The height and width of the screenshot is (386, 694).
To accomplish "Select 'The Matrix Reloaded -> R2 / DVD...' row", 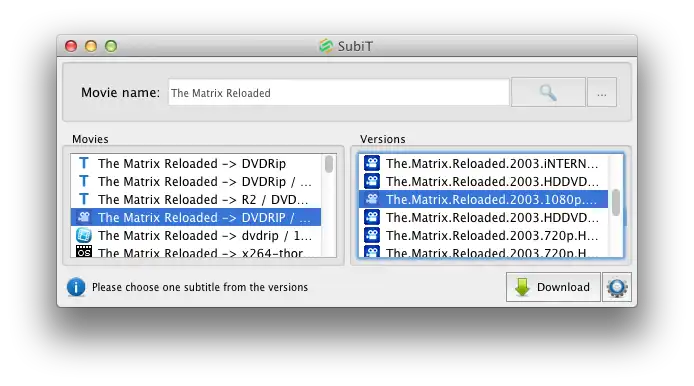I will tap(196, 199).
